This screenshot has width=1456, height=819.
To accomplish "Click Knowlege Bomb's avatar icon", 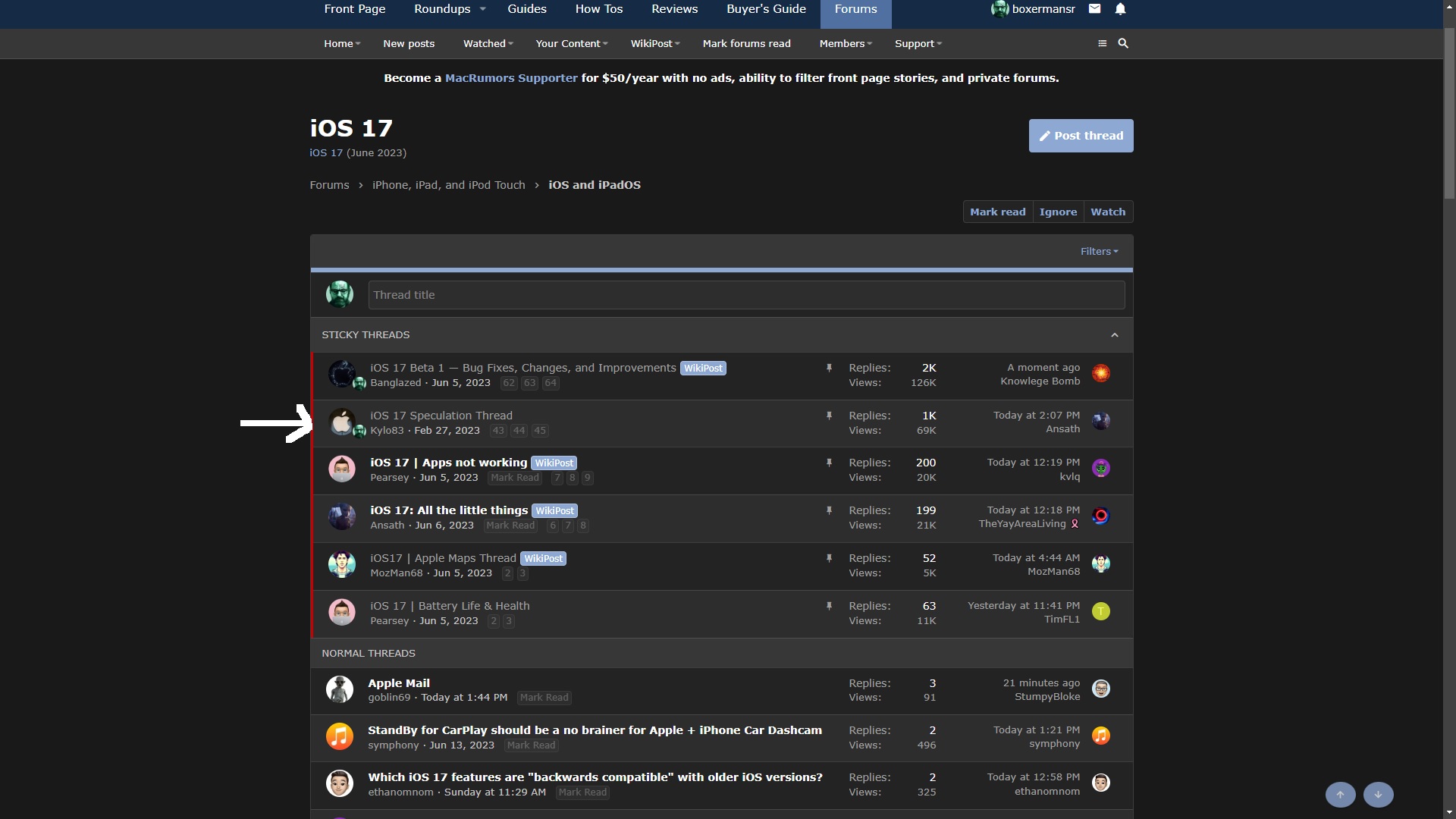I will click(1100, 373).
